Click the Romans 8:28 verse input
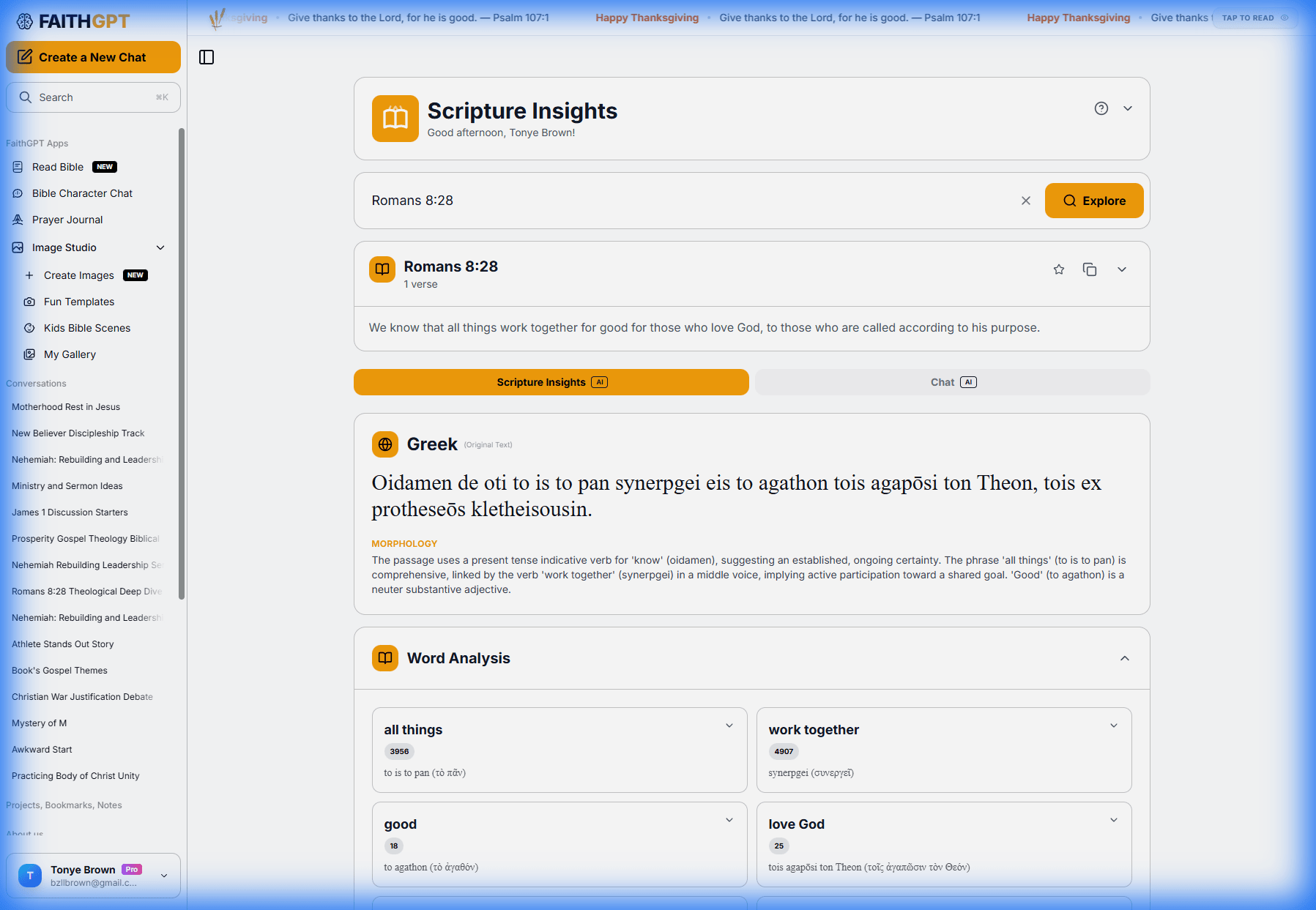 pos(688,201)
